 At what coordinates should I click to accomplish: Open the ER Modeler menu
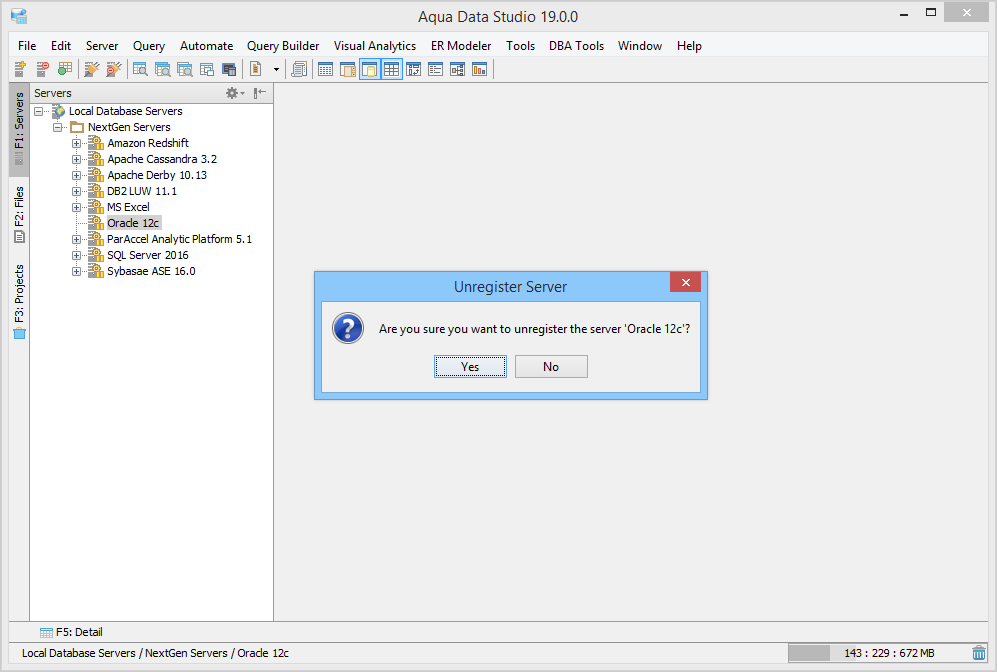point(461,46)
